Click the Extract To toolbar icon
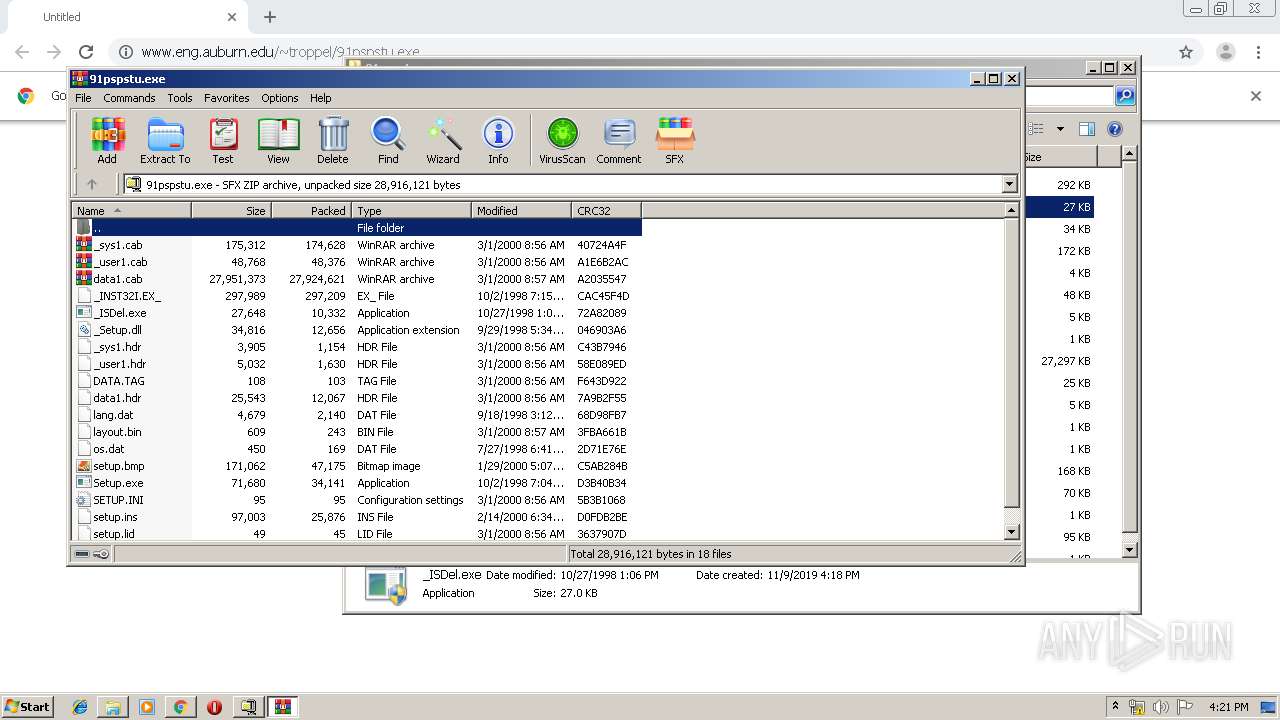This screenshot has width=1280, height=720. point(165,140)
